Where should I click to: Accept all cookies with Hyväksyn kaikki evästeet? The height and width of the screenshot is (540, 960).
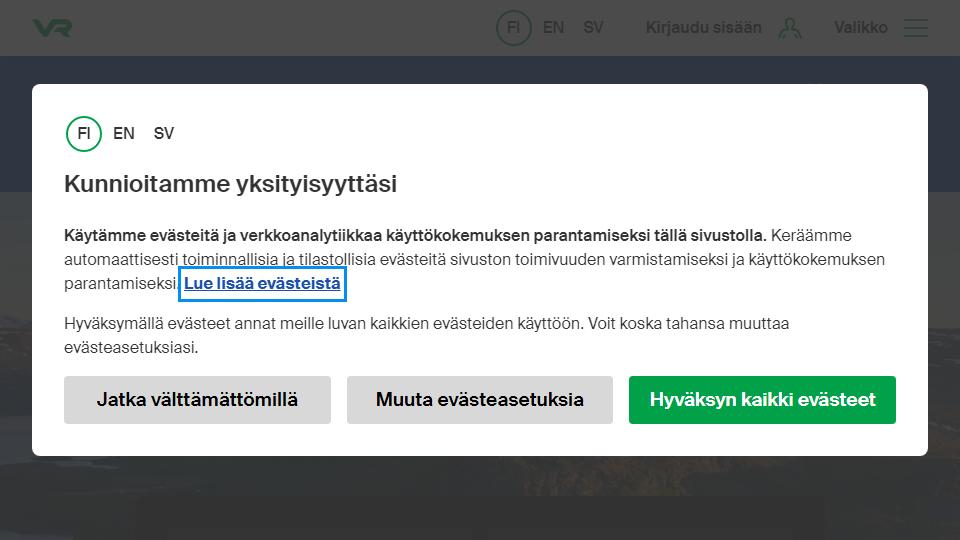pyautogui.click(x=762, y=400)
